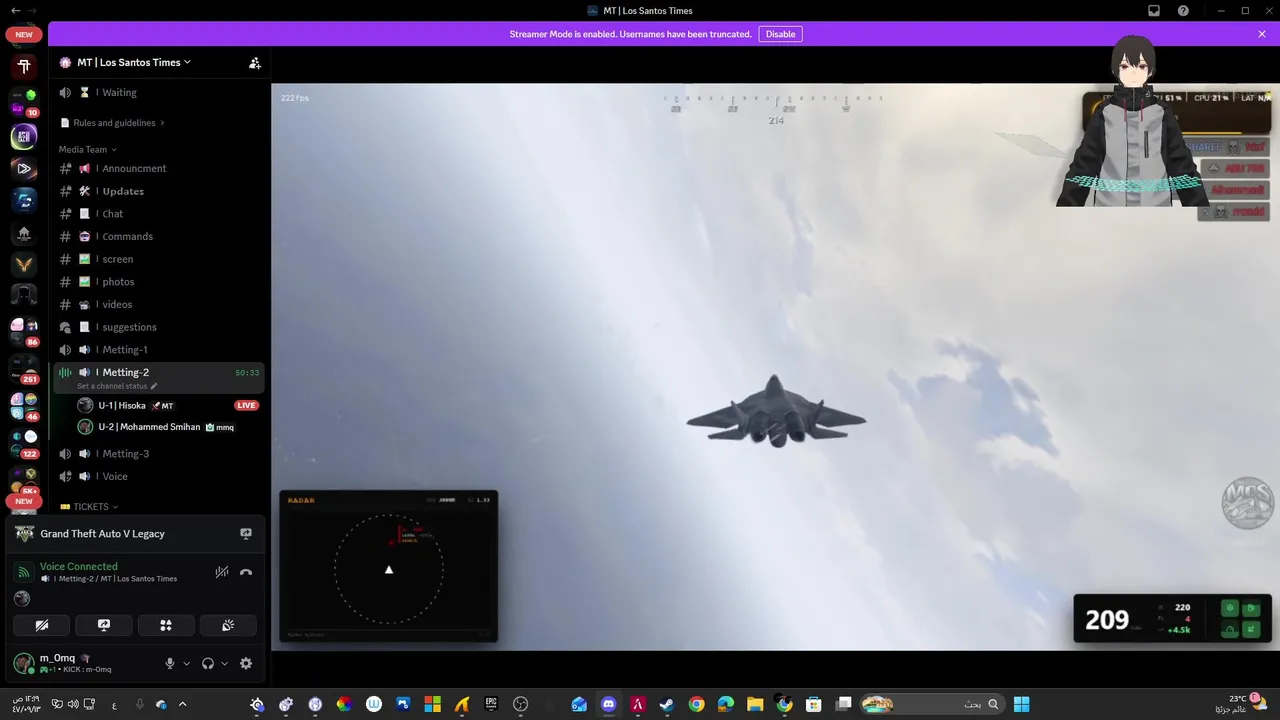Open Google Chrome from the taskbar

(696, 704)
